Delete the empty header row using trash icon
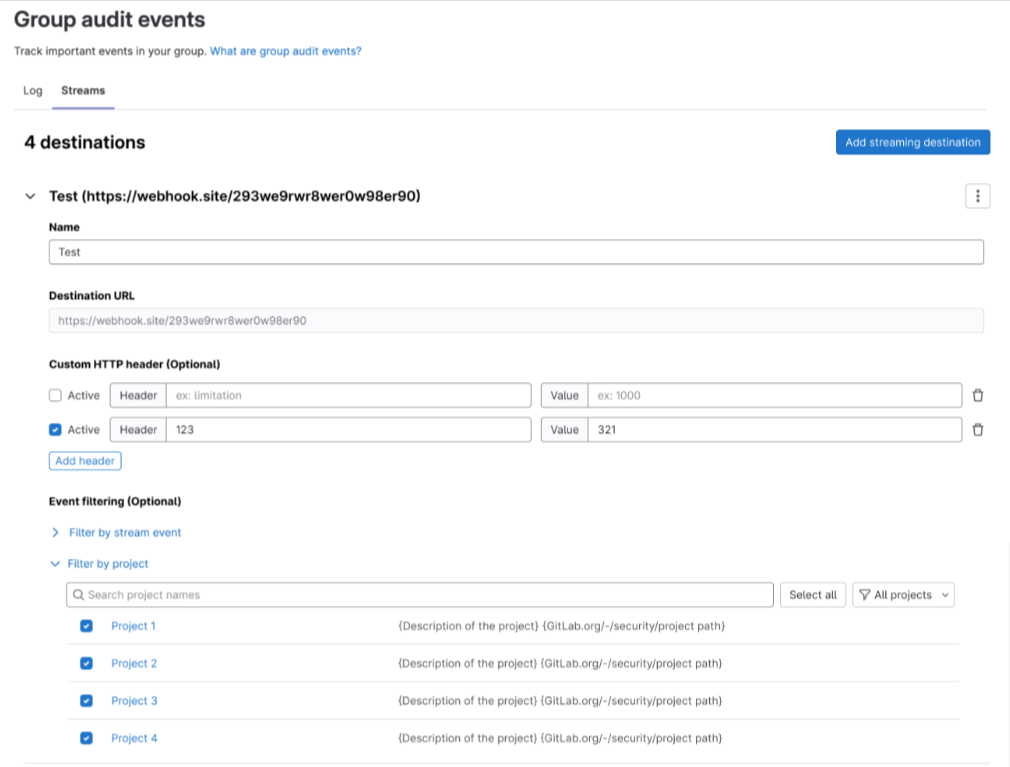The width and height of the screenshot is (1010, 767). 977,395
